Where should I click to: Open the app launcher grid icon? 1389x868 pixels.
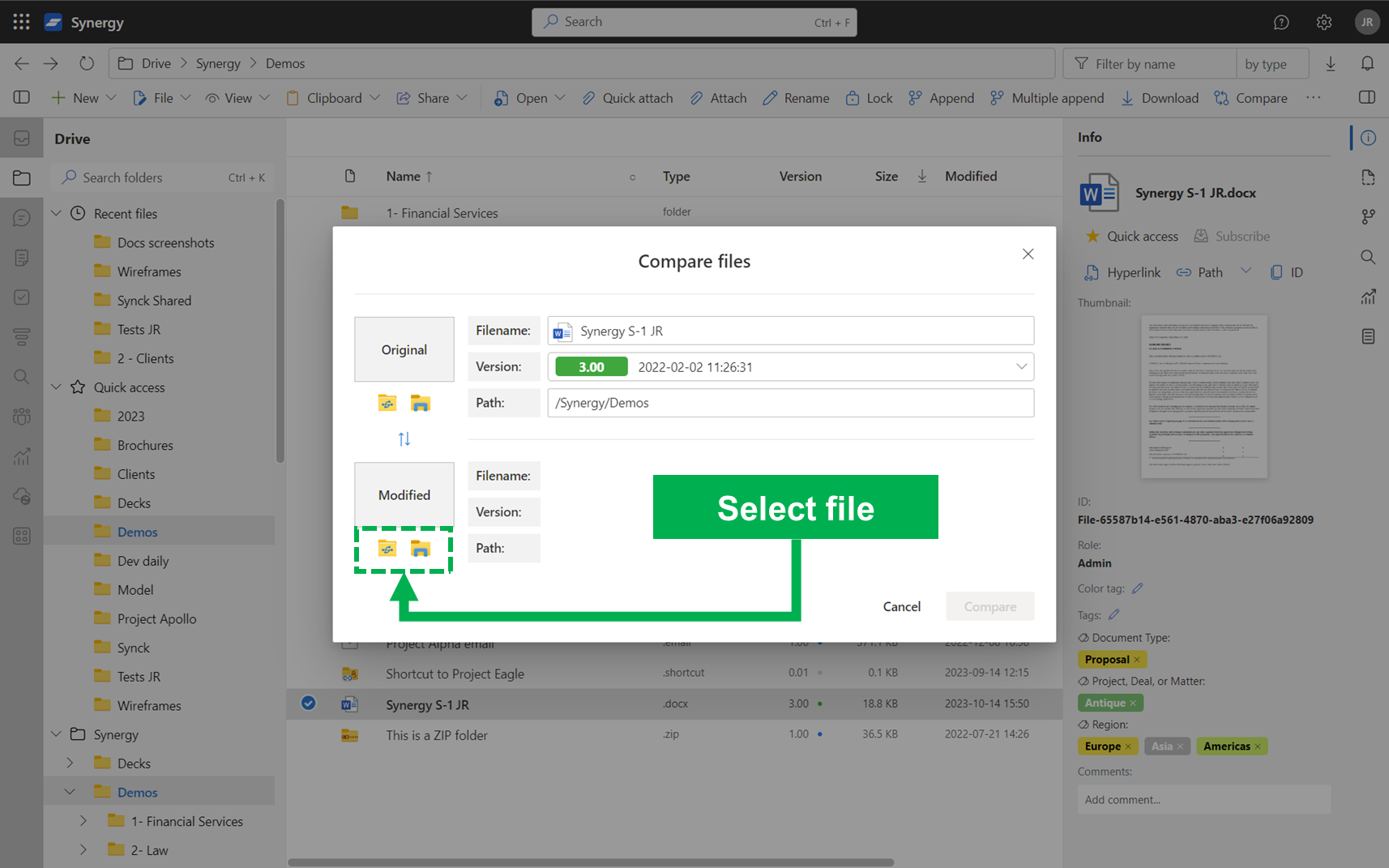[22, 22]
